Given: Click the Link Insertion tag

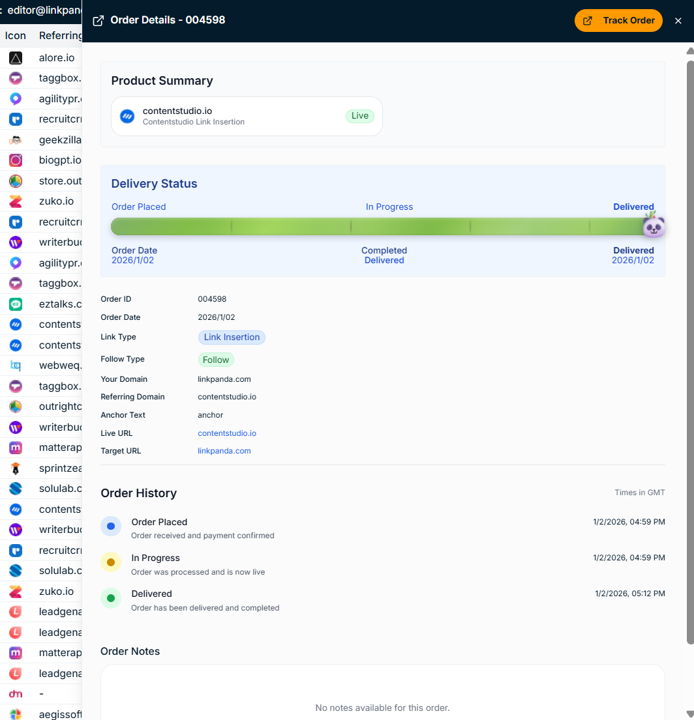Looking at the screenshot, I should point(231,337).
